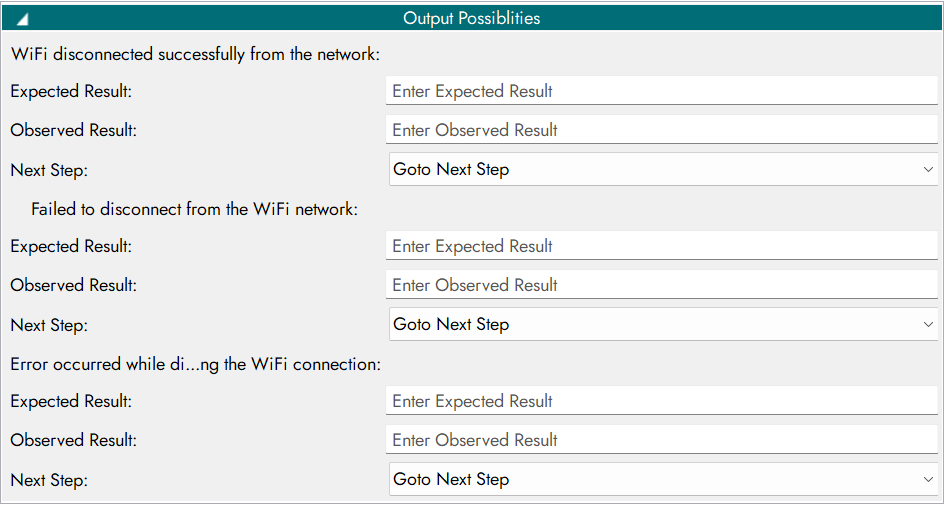Click the truncated 'Error occurred while di...ng' label
Screen dimensions: 948x506
[x=195, y=364]
